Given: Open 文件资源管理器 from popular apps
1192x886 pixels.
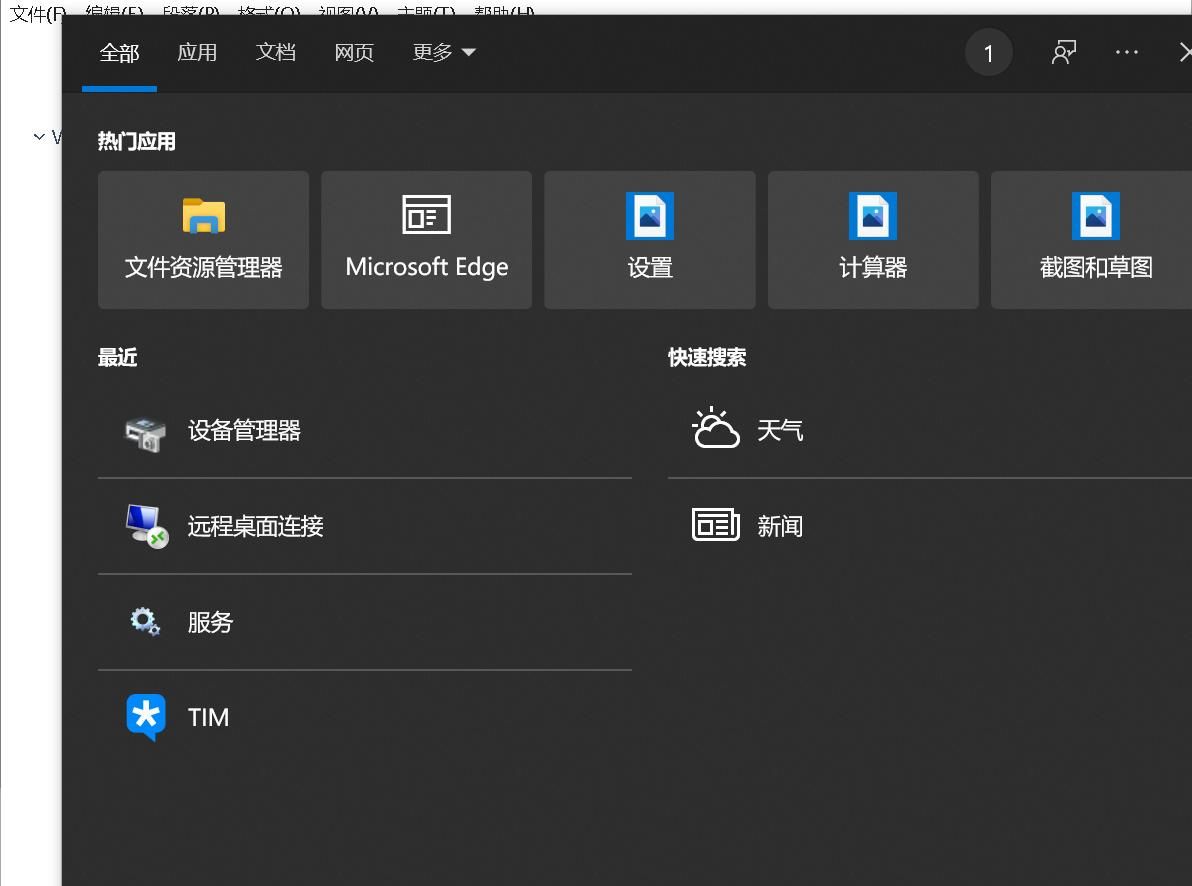Looking at the screenshot, I should pos(203,240).
